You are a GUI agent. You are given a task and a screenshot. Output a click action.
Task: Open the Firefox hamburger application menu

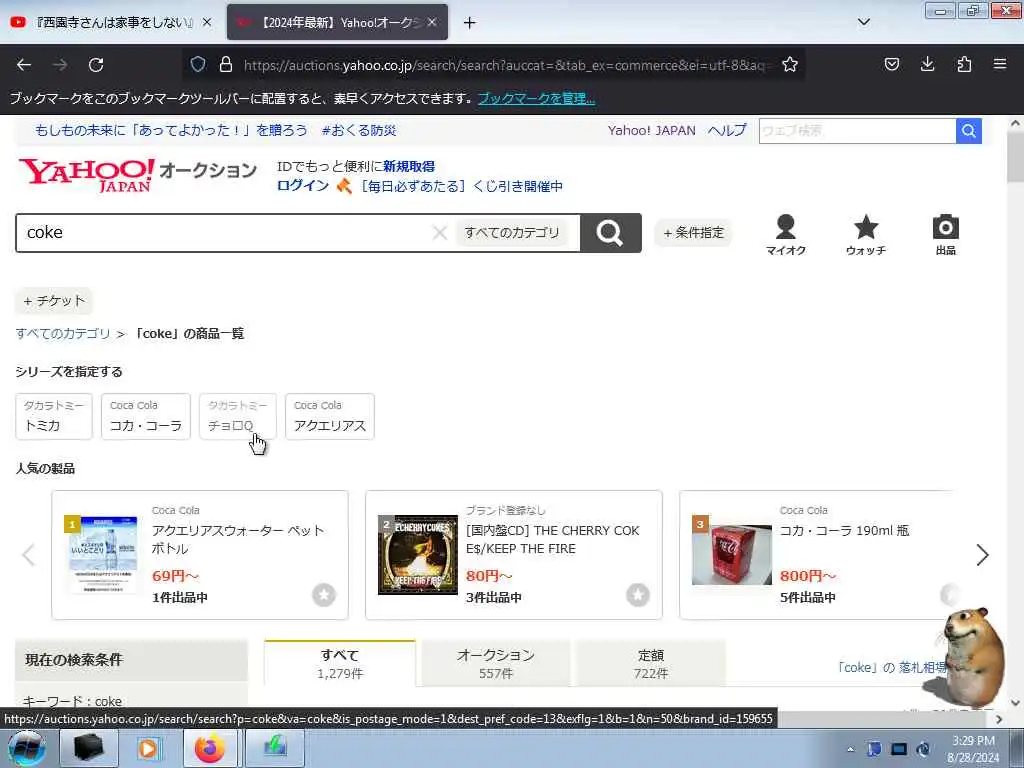[x=1000, y=64]
